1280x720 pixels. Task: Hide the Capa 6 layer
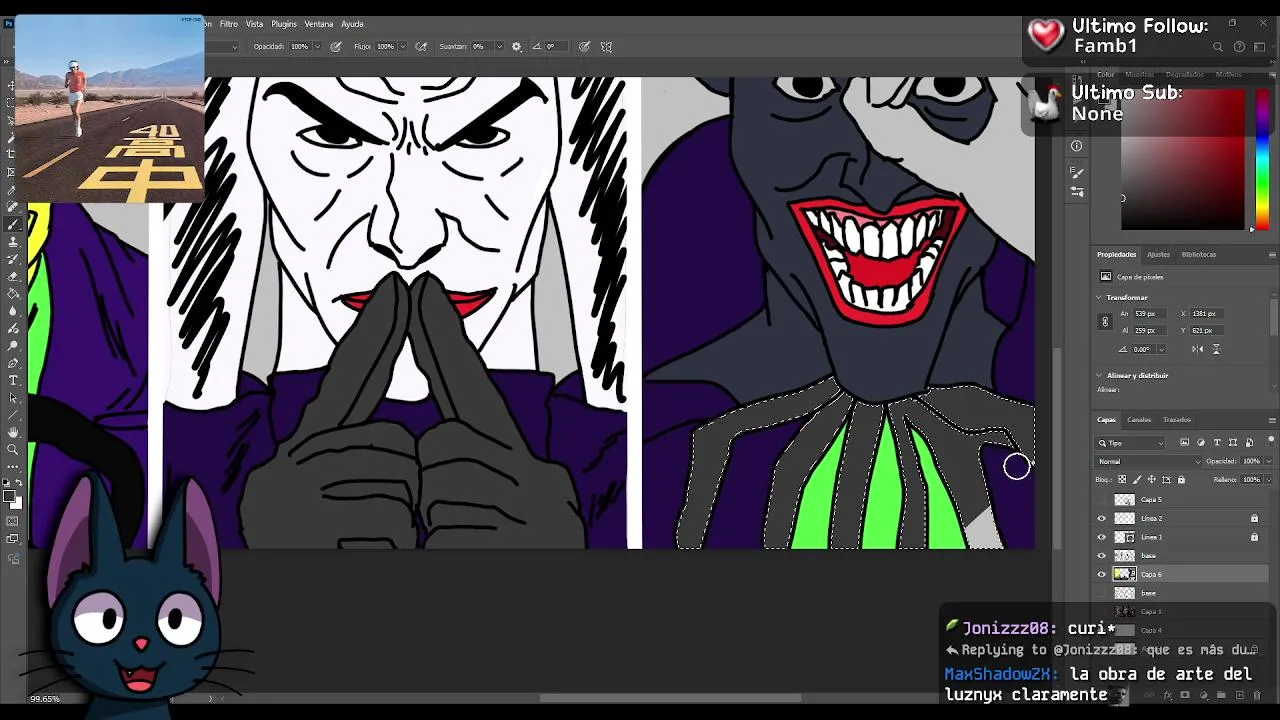point(1102,574)
